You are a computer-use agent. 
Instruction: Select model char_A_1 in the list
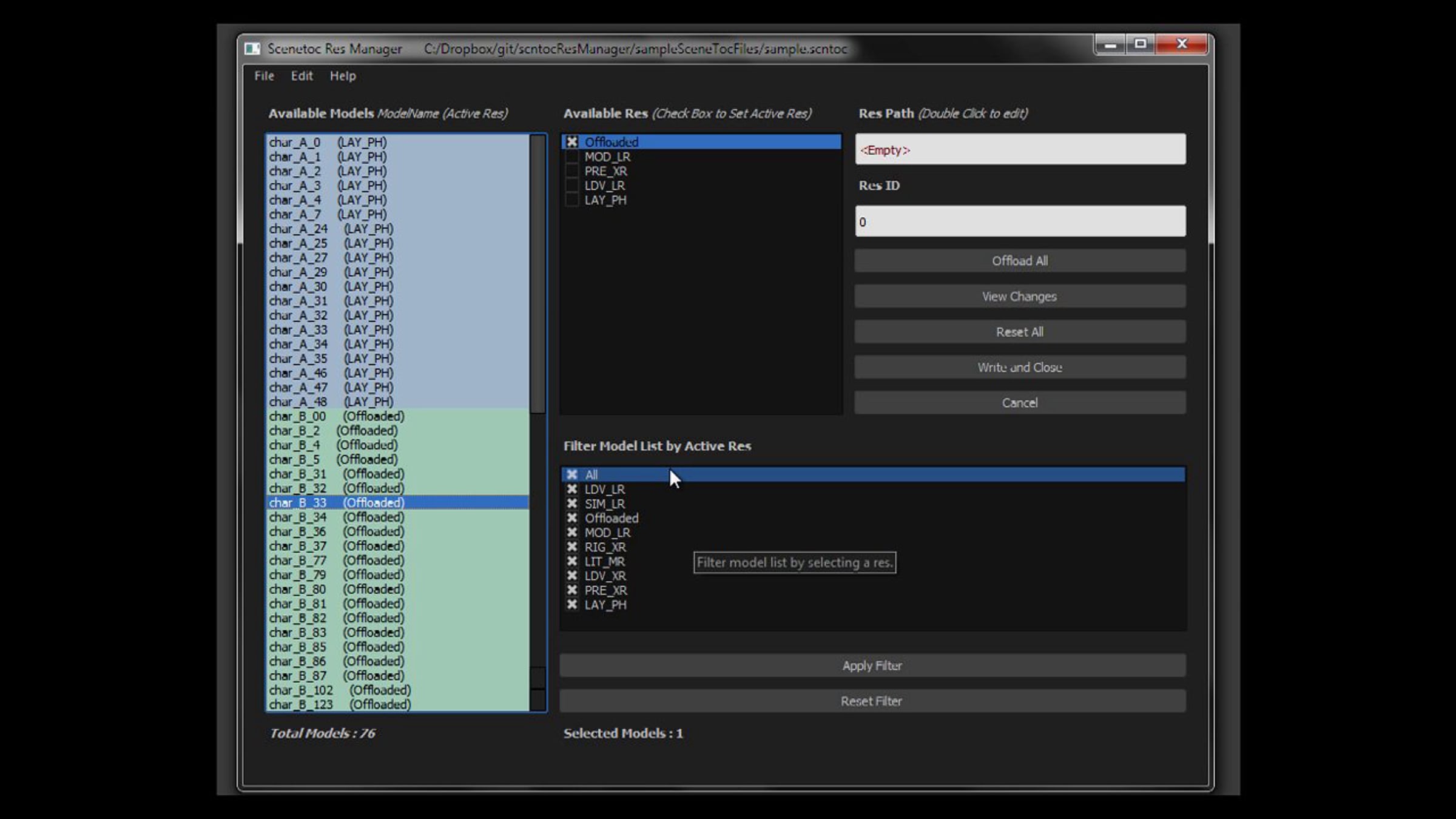click(397, 157)
